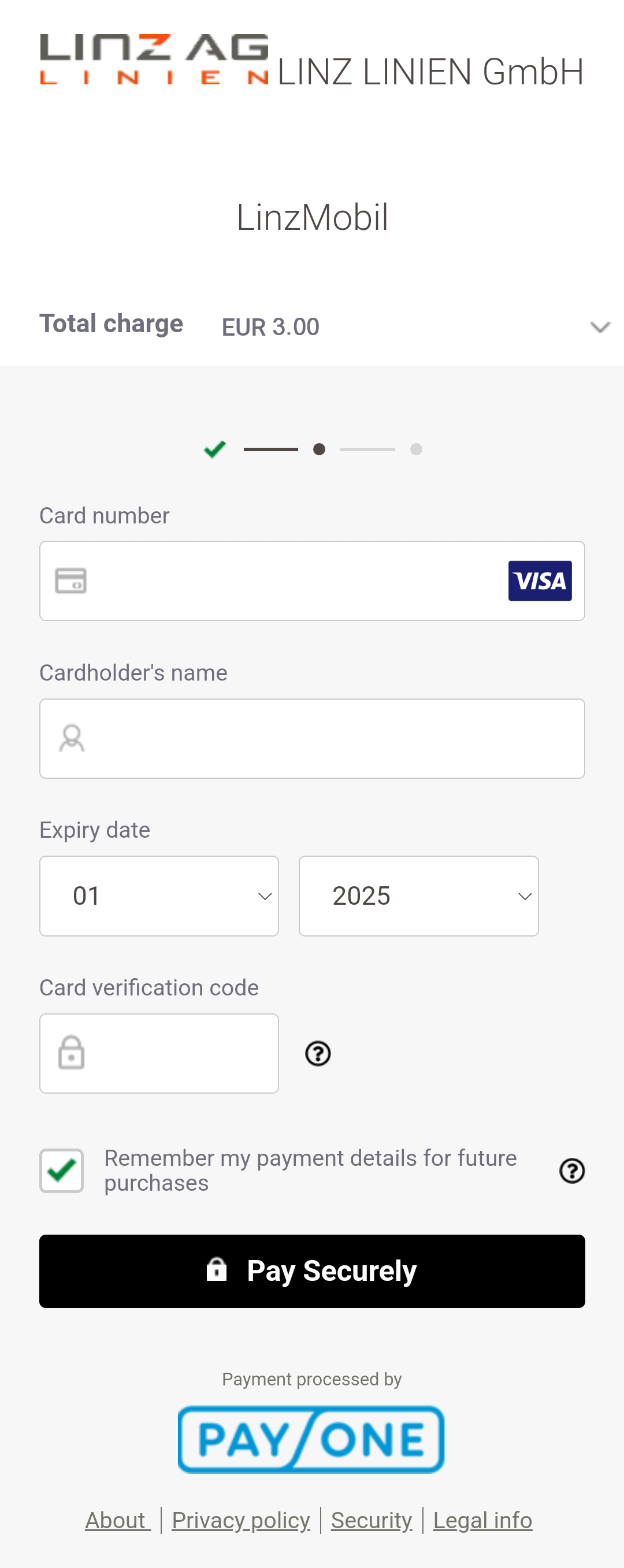This screenshot has width=624, height=1568.
Task: Click the VISA card brand icon
Action: 540,581
